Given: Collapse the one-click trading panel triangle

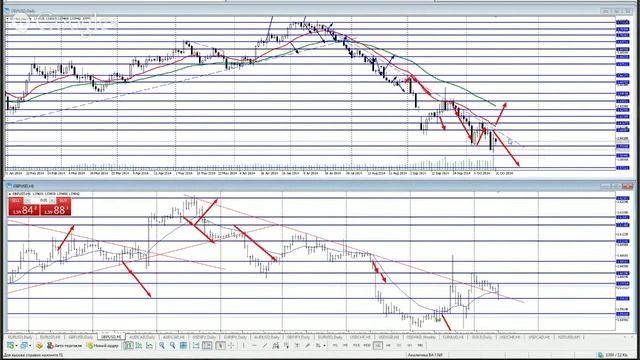Looking at the screenshot, I should 9,194.
